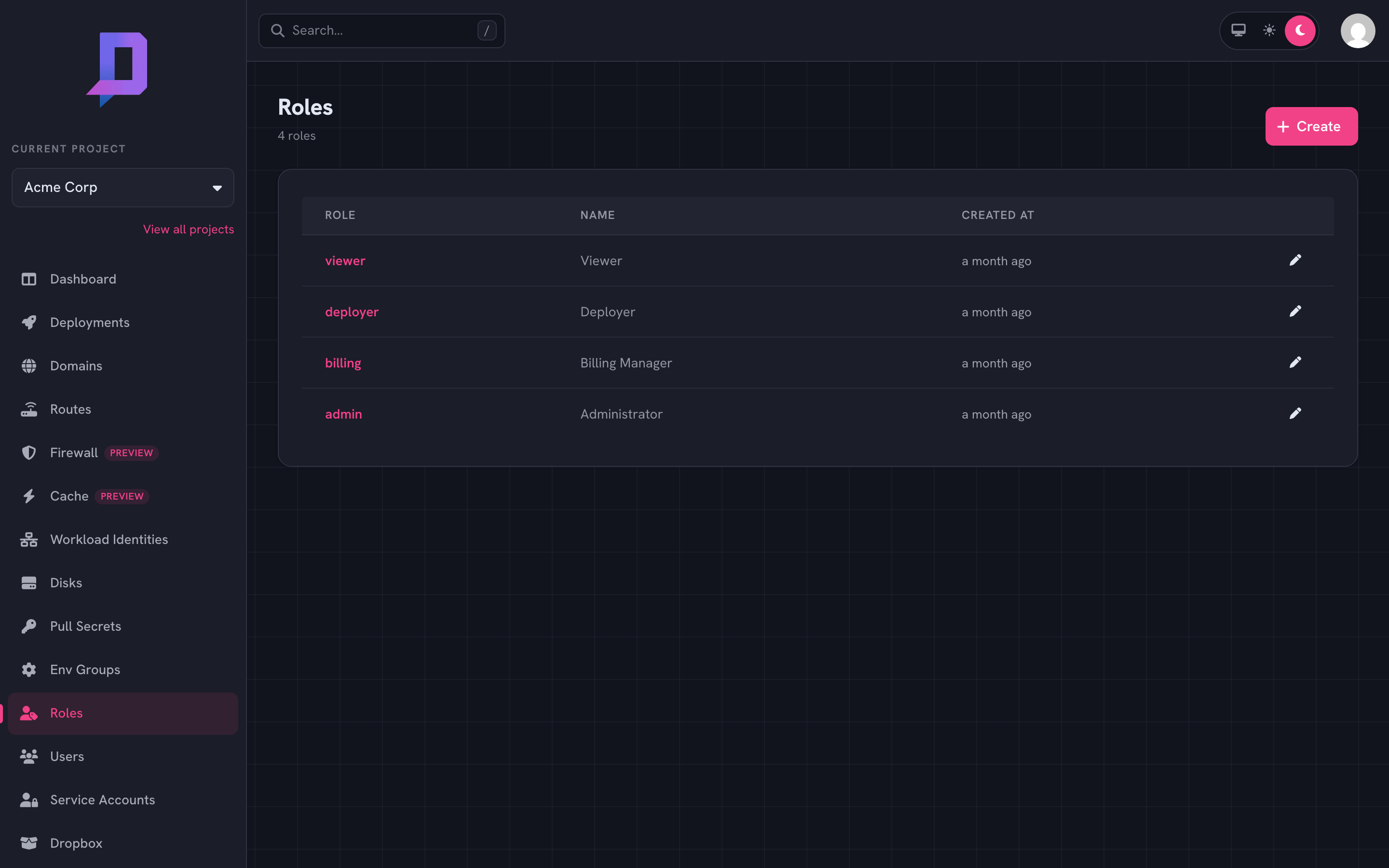
Task: Open the deployer role link
Action: point(351,312)
